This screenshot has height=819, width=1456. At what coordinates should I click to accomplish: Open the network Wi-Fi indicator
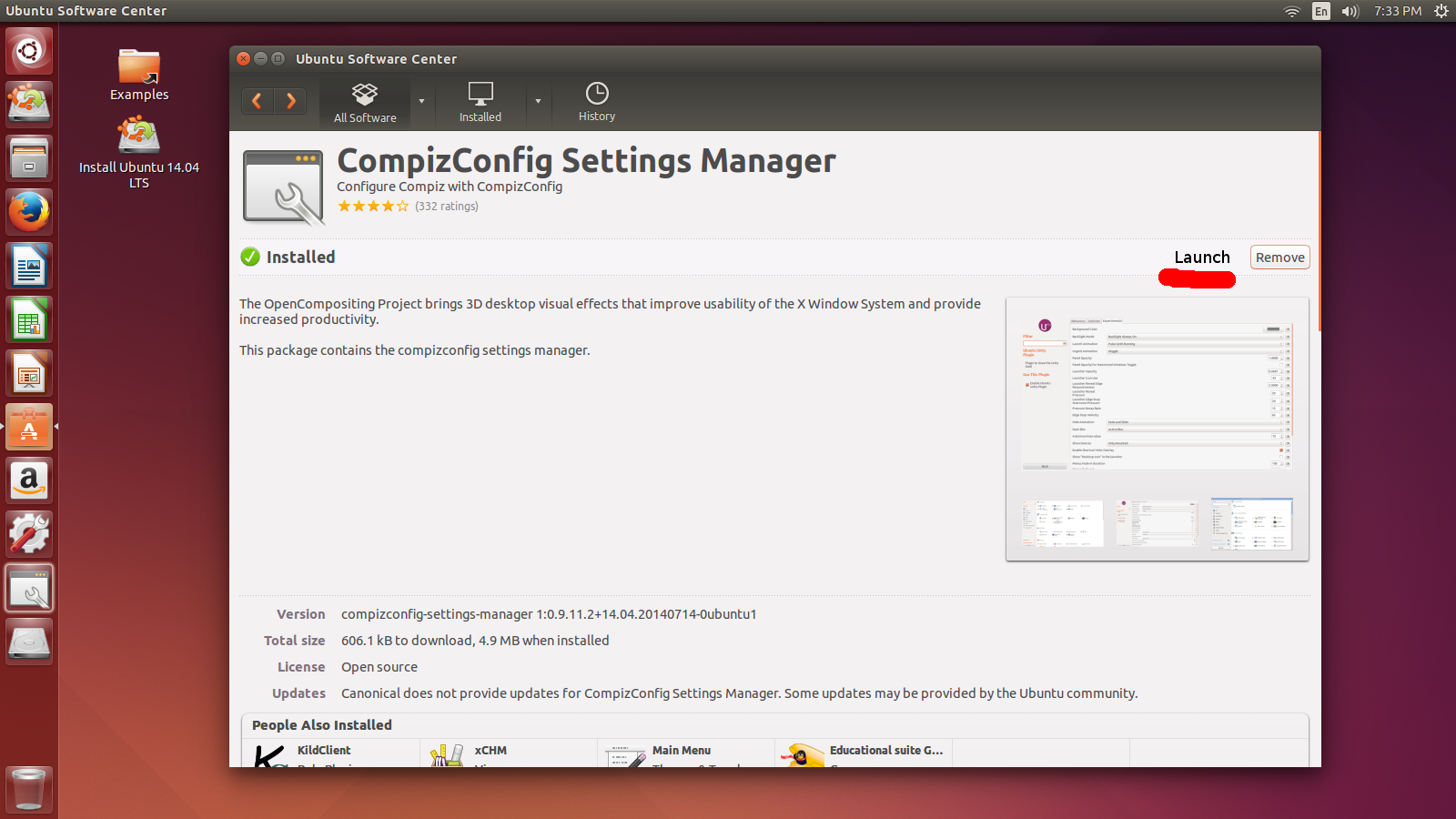(1292, 11)
